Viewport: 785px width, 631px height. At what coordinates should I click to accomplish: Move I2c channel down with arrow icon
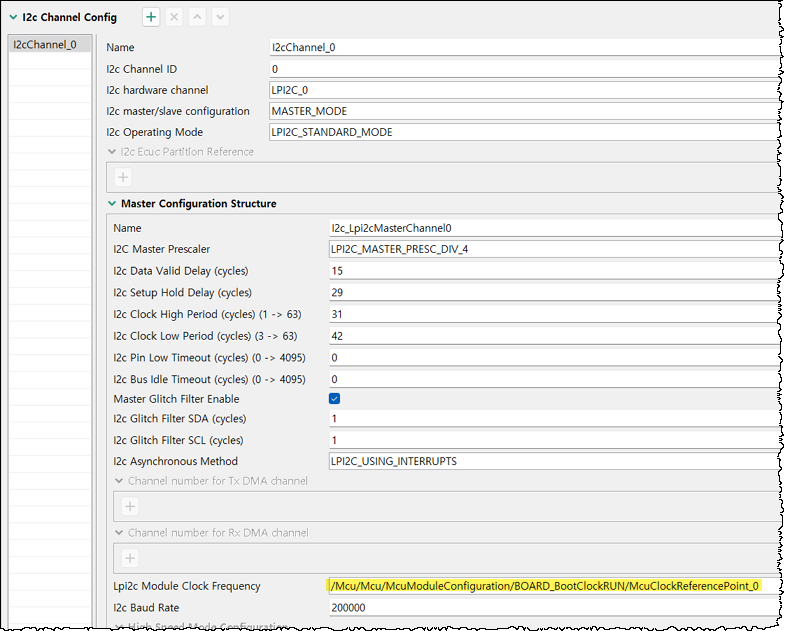pos(220,17)
